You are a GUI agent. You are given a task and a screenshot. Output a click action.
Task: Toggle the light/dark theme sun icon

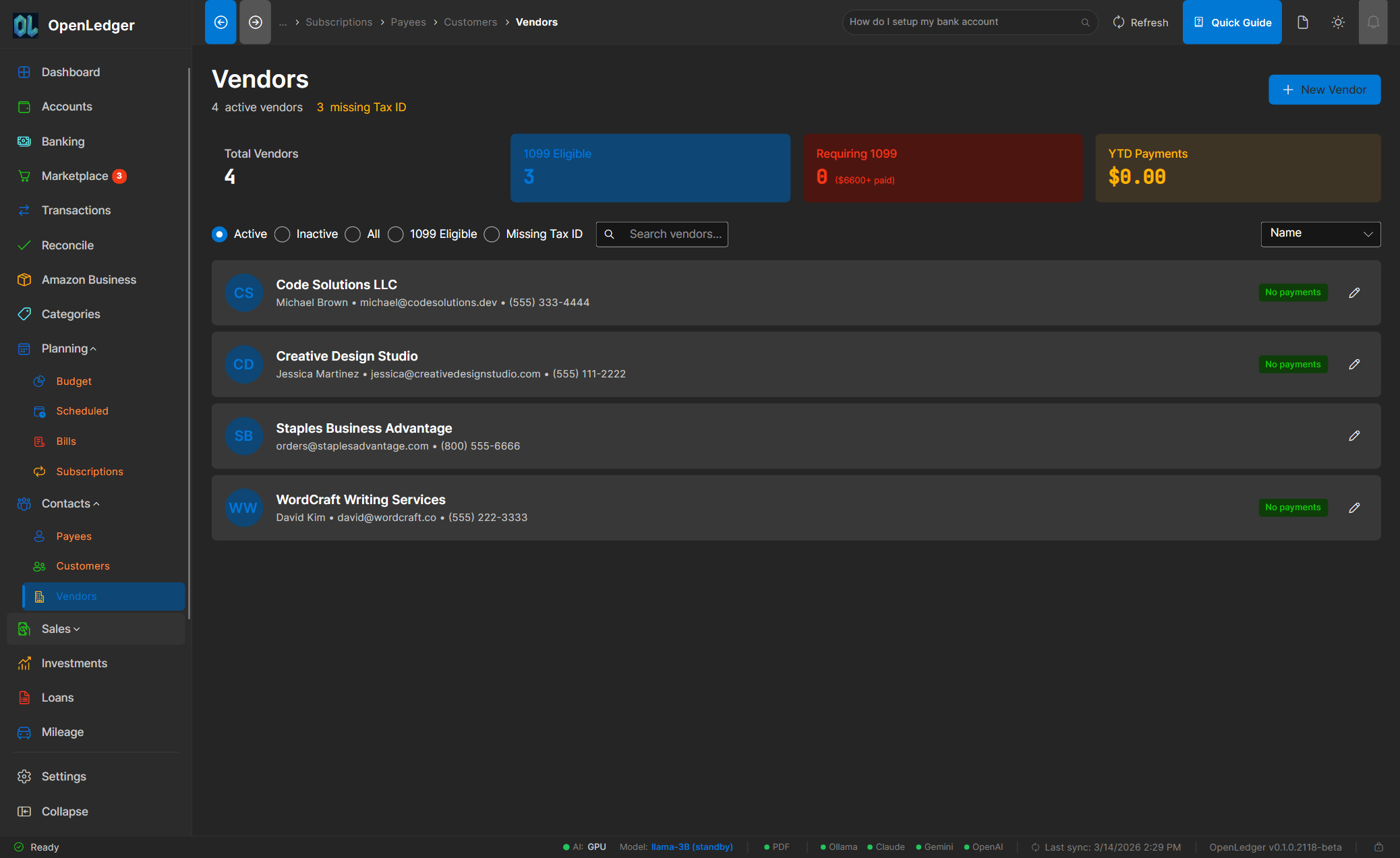click(1338, 22)
